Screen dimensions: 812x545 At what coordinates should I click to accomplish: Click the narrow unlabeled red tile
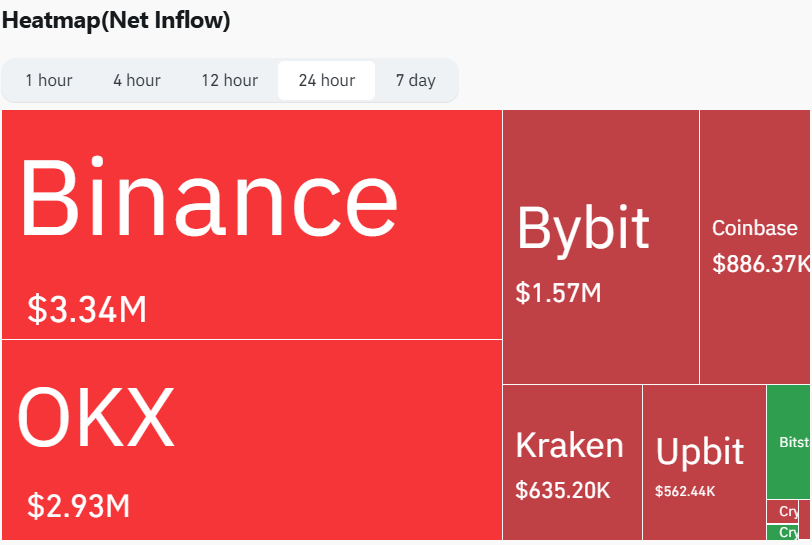pyautogui.click(x=804, y=520)
